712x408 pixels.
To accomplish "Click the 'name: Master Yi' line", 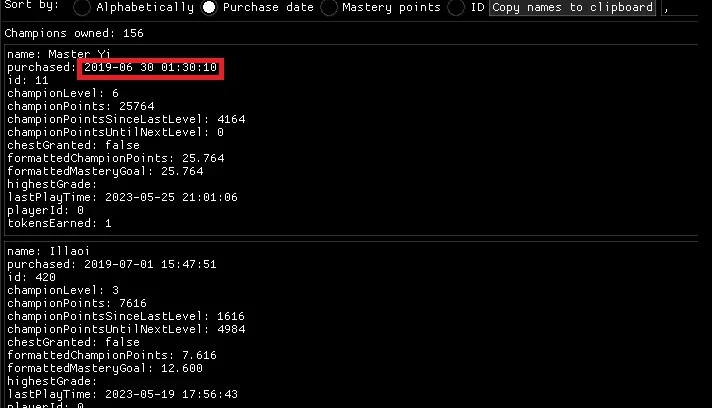I will [59, 54].
